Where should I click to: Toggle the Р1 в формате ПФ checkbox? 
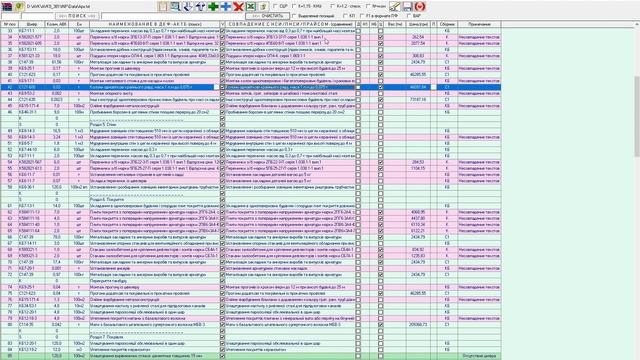click(362, 16)
